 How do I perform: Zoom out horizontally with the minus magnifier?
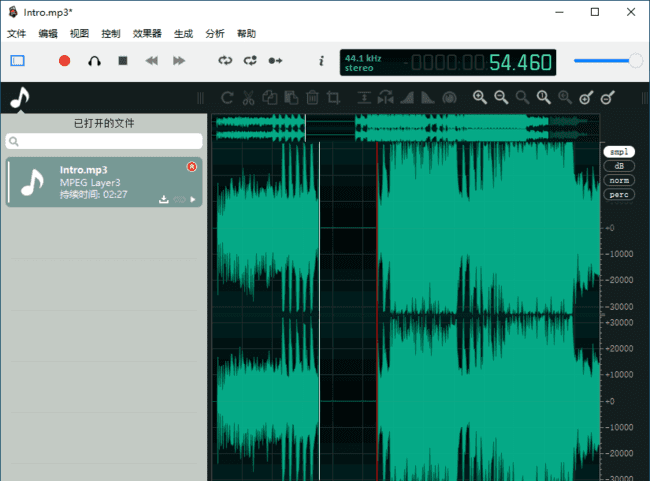501,98
